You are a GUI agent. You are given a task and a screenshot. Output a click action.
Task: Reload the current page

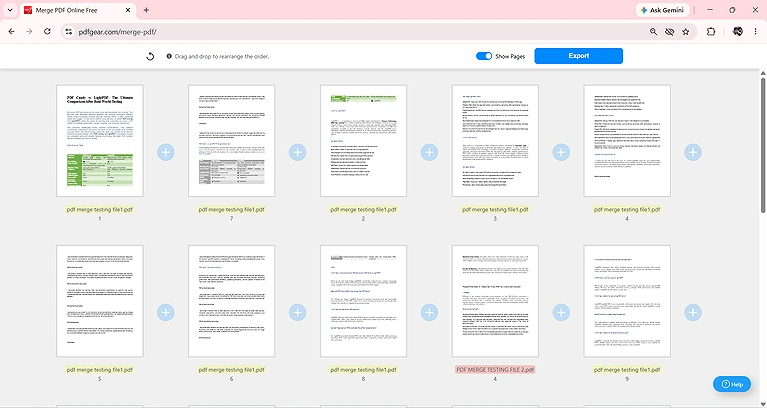[47, 31]
